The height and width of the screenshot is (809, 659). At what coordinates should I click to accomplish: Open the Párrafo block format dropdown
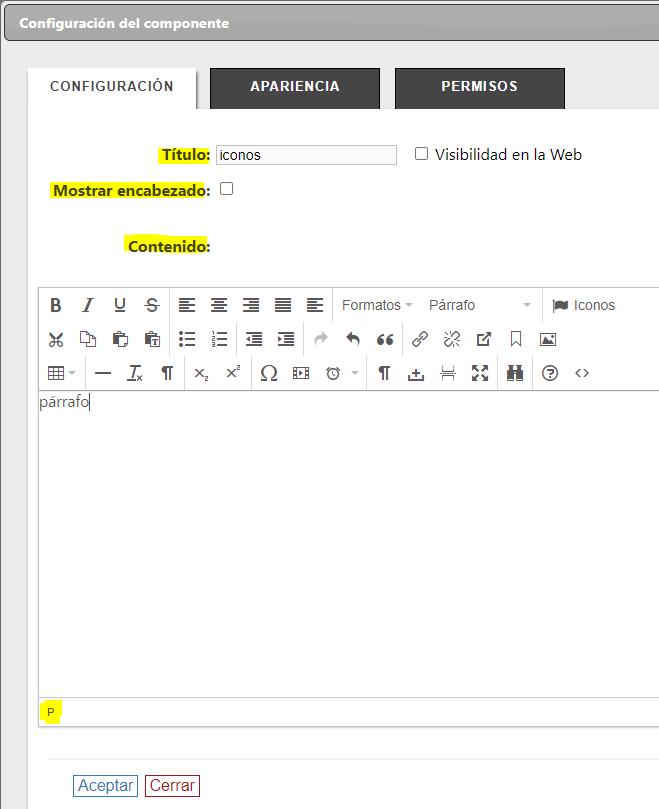click(480, 305)
